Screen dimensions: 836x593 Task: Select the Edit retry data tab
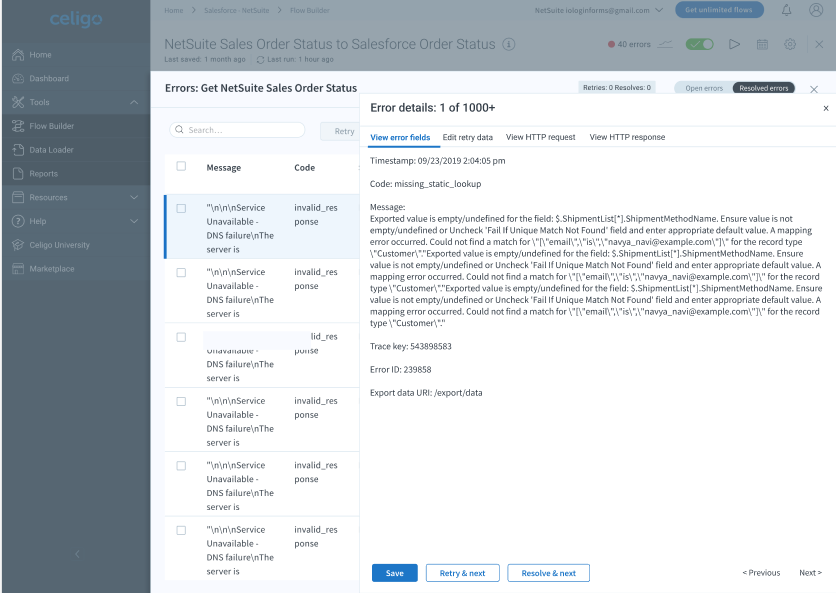pos(467,137)
